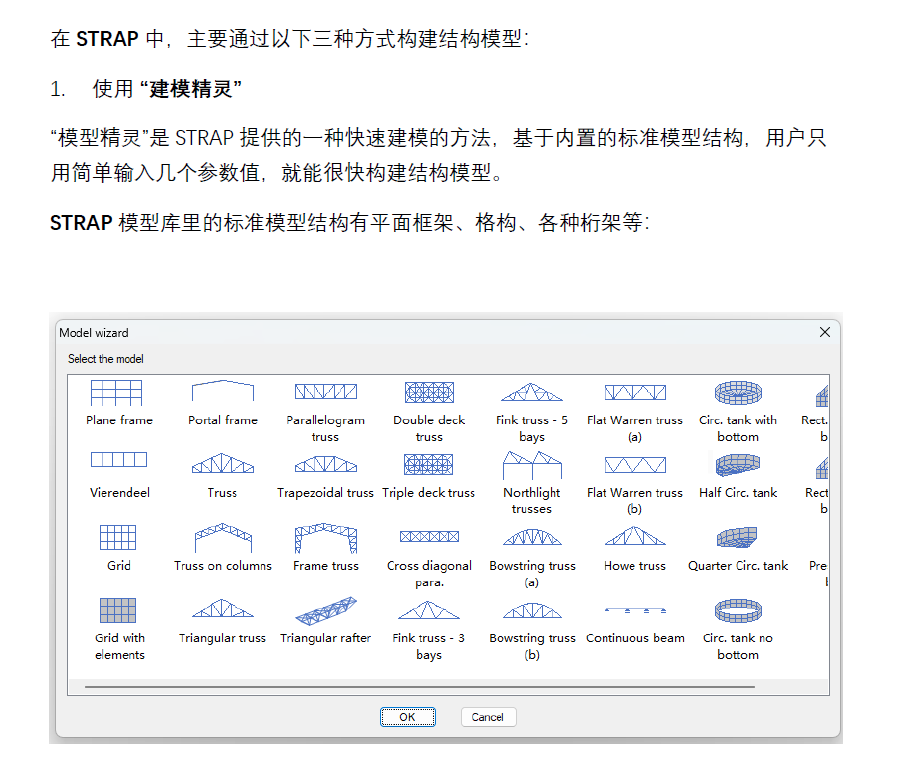Select the Truss on columns icon

(x=223, y=537)
